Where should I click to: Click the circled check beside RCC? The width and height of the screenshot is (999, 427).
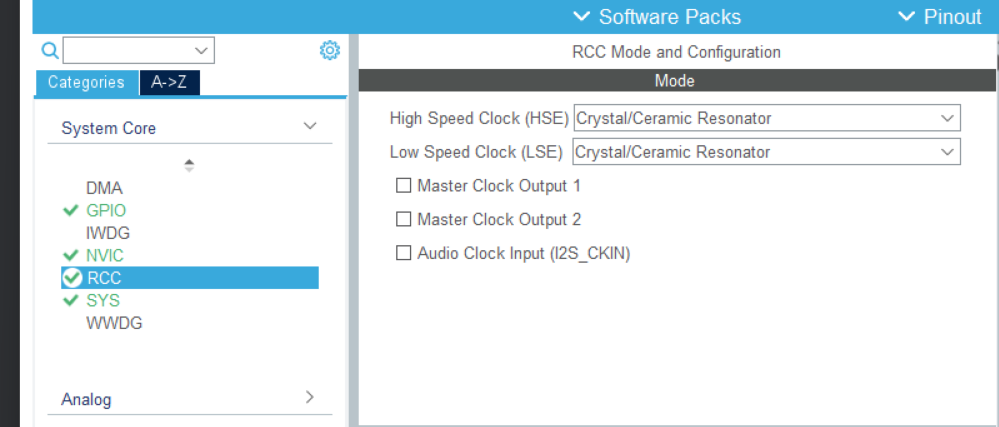pos(72,278)
